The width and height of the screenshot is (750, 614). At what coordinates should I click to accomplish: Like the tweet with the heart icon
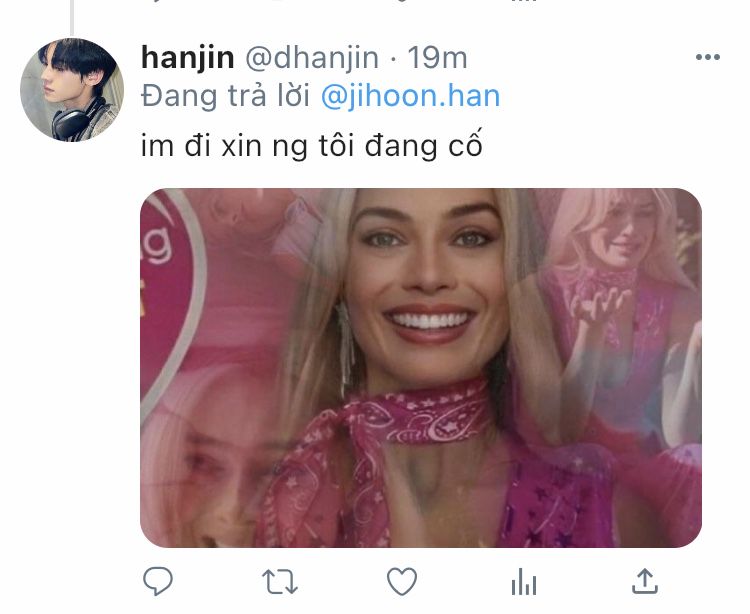tap(402, 581)
